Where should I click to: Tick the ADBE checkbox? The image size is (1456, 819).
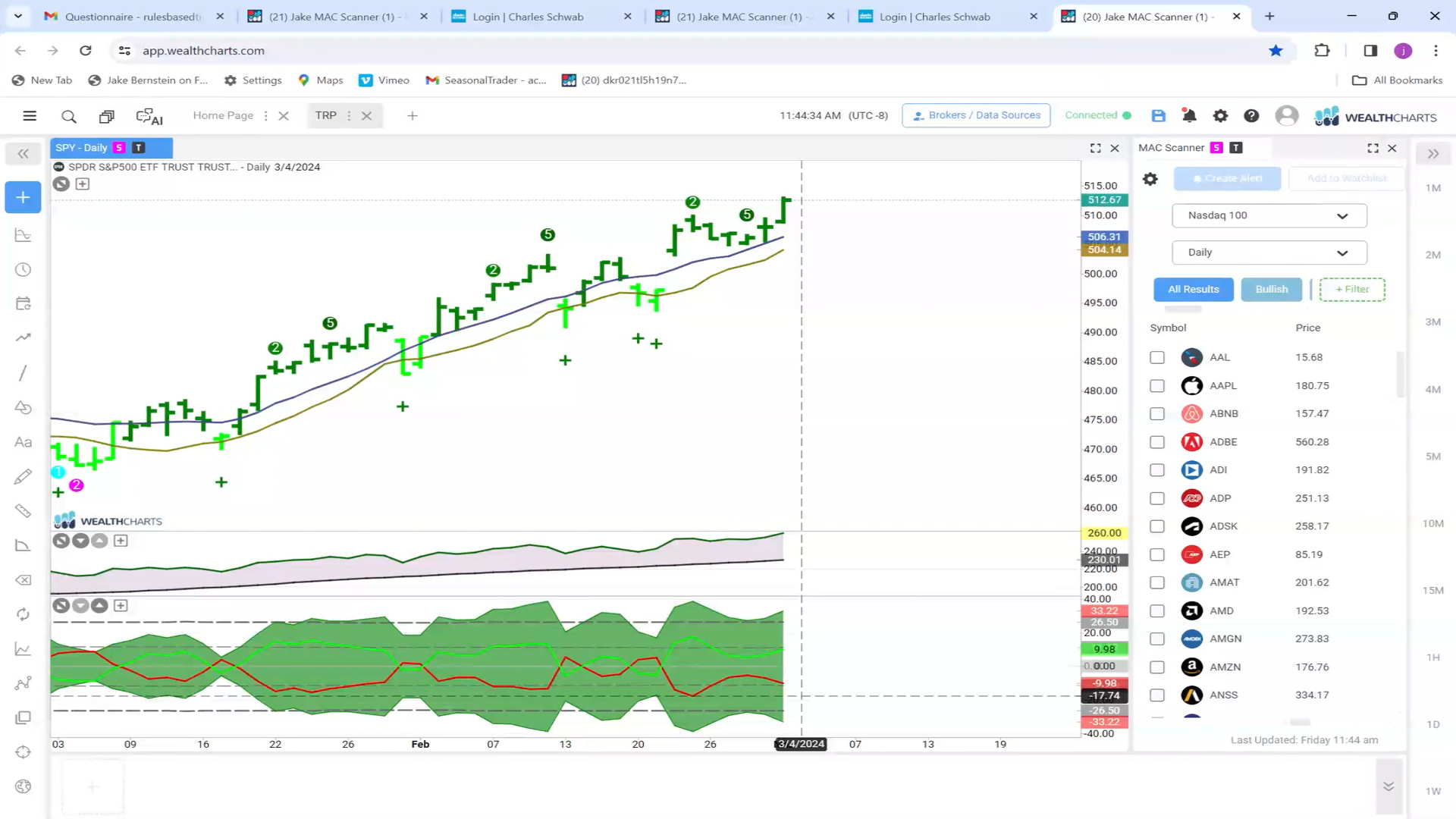click(1157, 441)
